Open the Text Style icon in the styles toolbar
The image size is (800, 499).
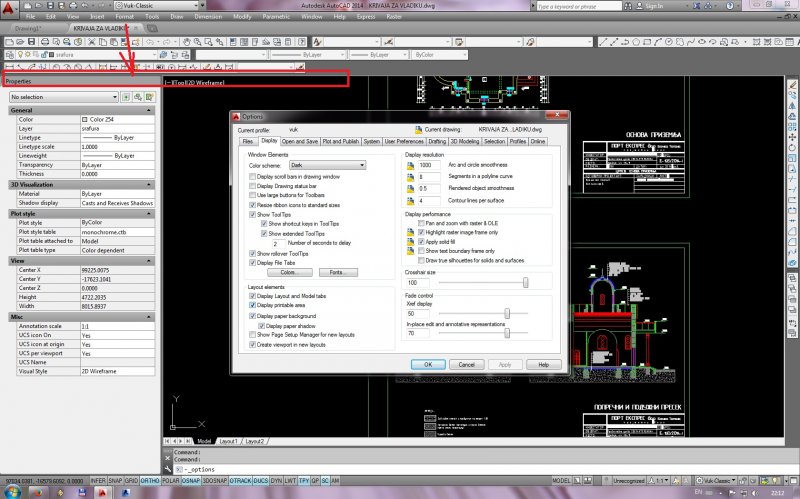click(x=317, y=42)
